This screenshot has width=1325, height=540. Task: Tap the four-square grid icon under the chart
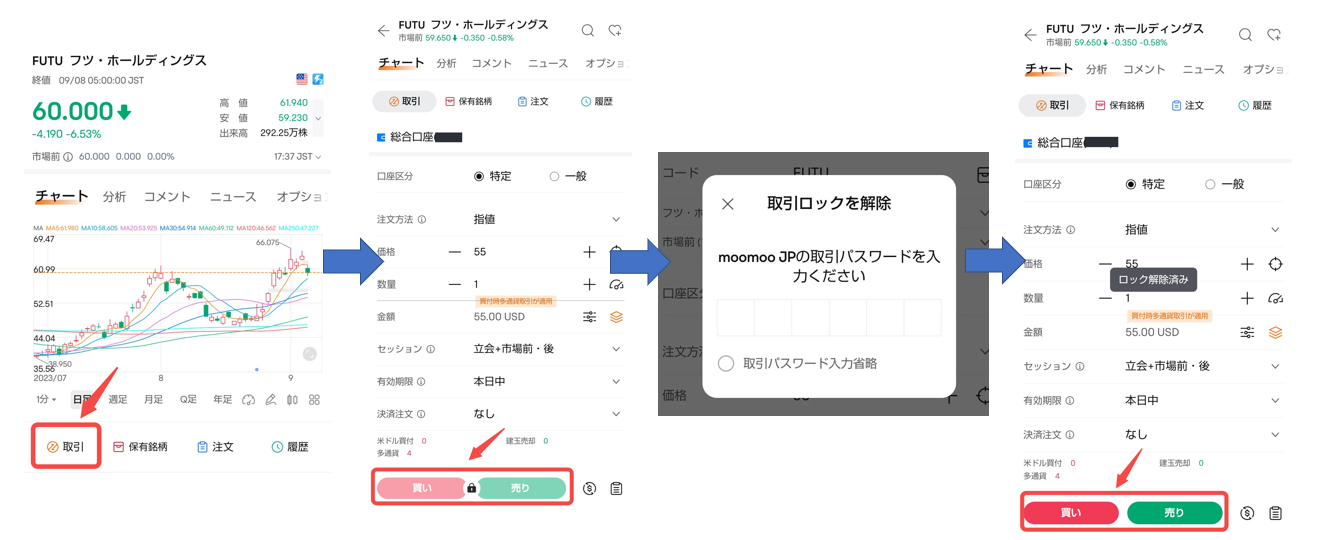pyautogui.click(x=314, y=400)
